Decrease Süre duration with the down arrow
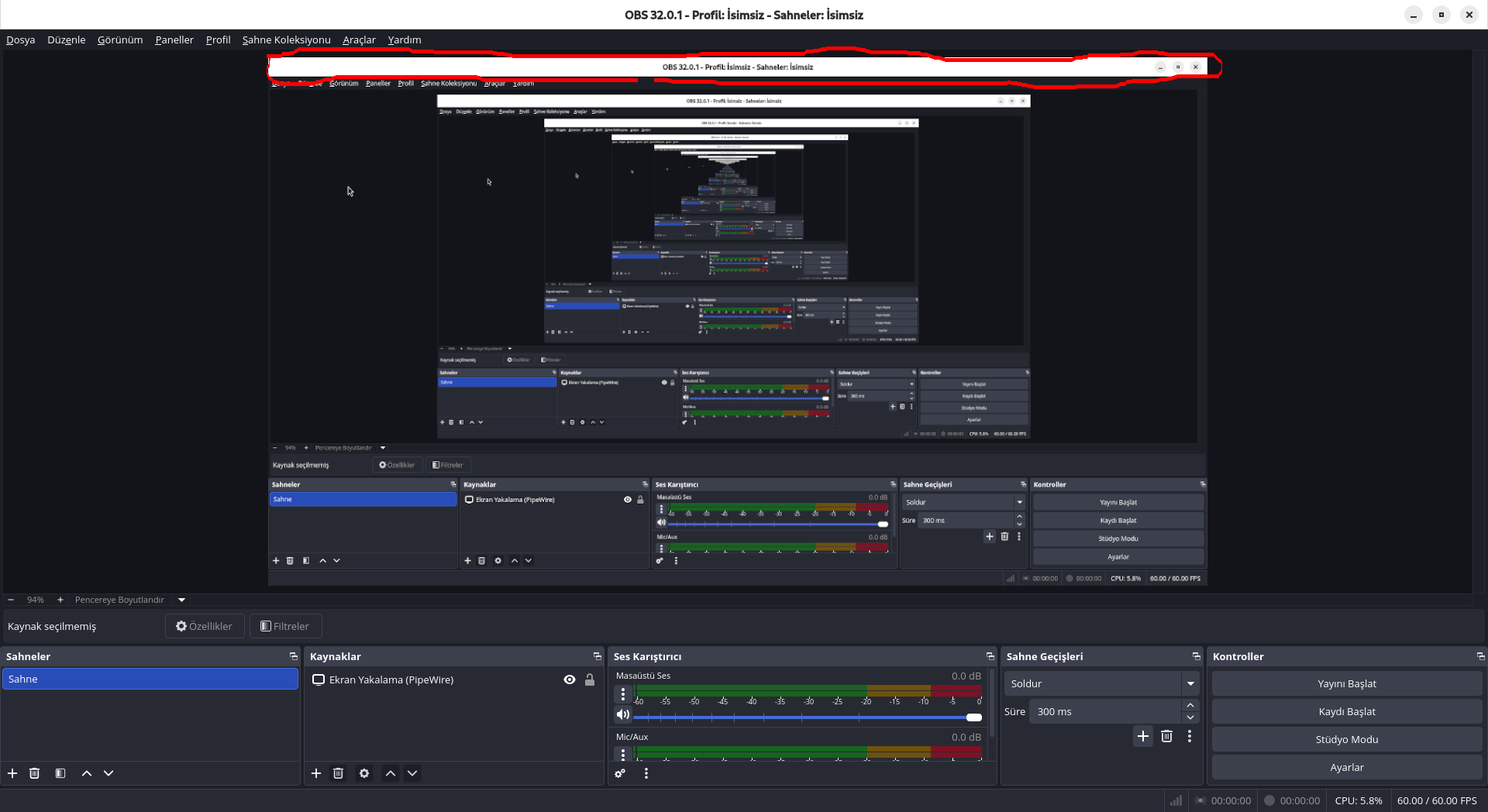The image size is (1488, 812). 1190,717
